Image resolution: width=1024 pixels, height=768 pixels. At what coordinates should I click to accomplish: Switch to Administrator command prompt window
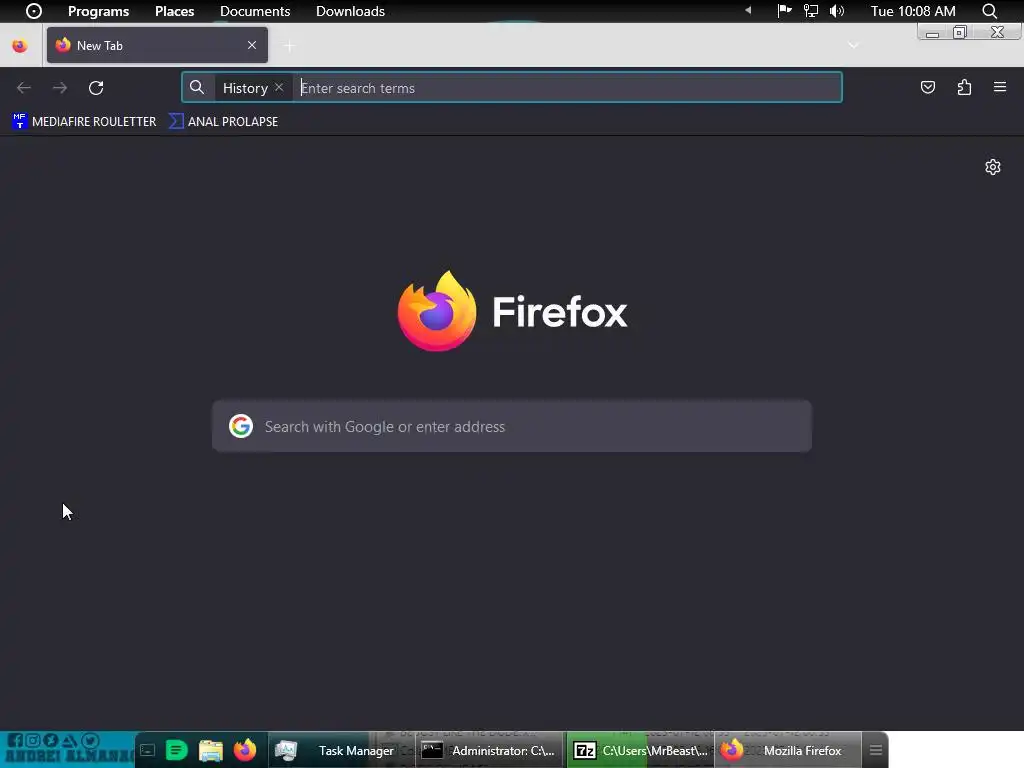[x=489, y=750]
